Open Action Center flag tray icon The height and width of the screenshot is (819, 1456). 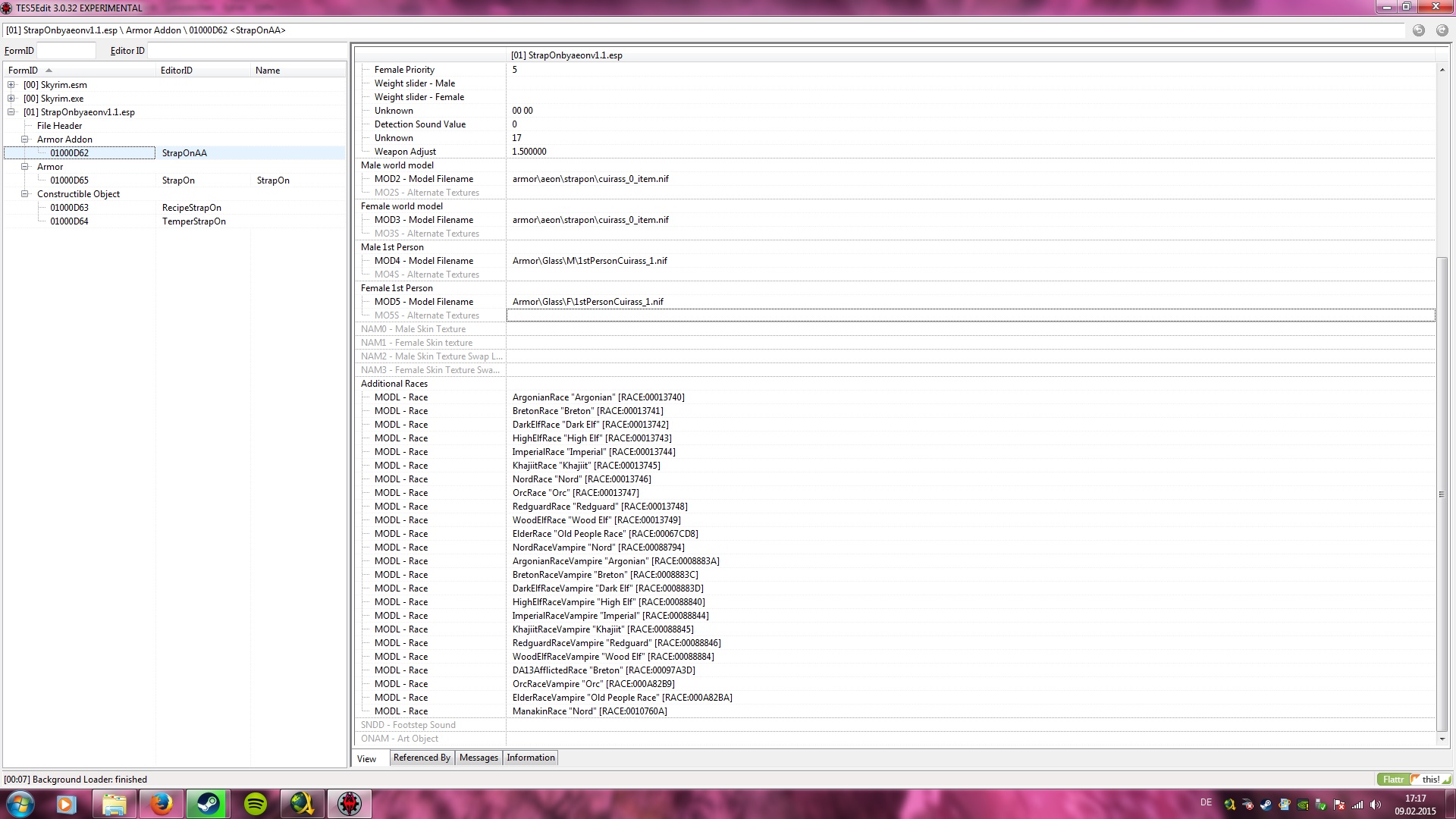coord(1339,805)
